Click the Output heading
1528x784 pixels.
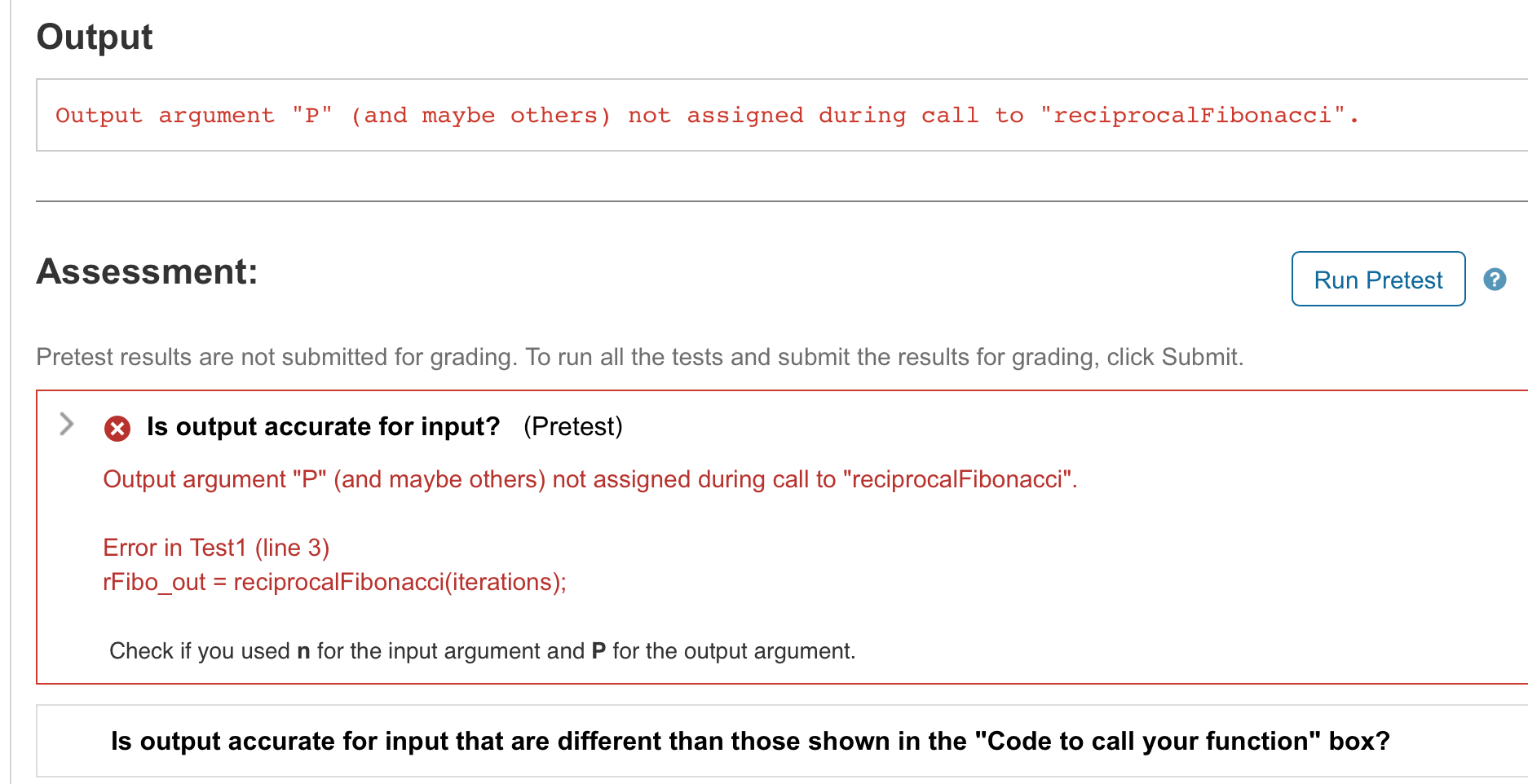(x=94, y=36)
